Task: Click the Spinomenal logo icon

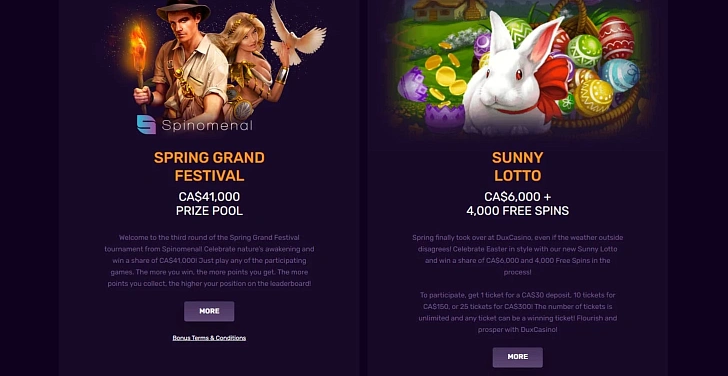Action: point(146,124)
